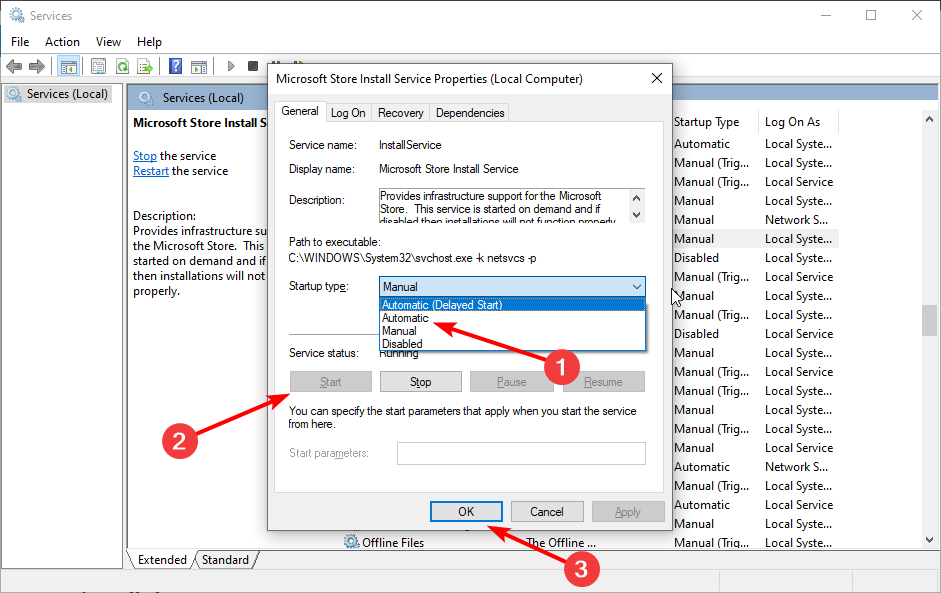Toggle the Show/Hide Console Tree toolbar icon

pos(68,66)
